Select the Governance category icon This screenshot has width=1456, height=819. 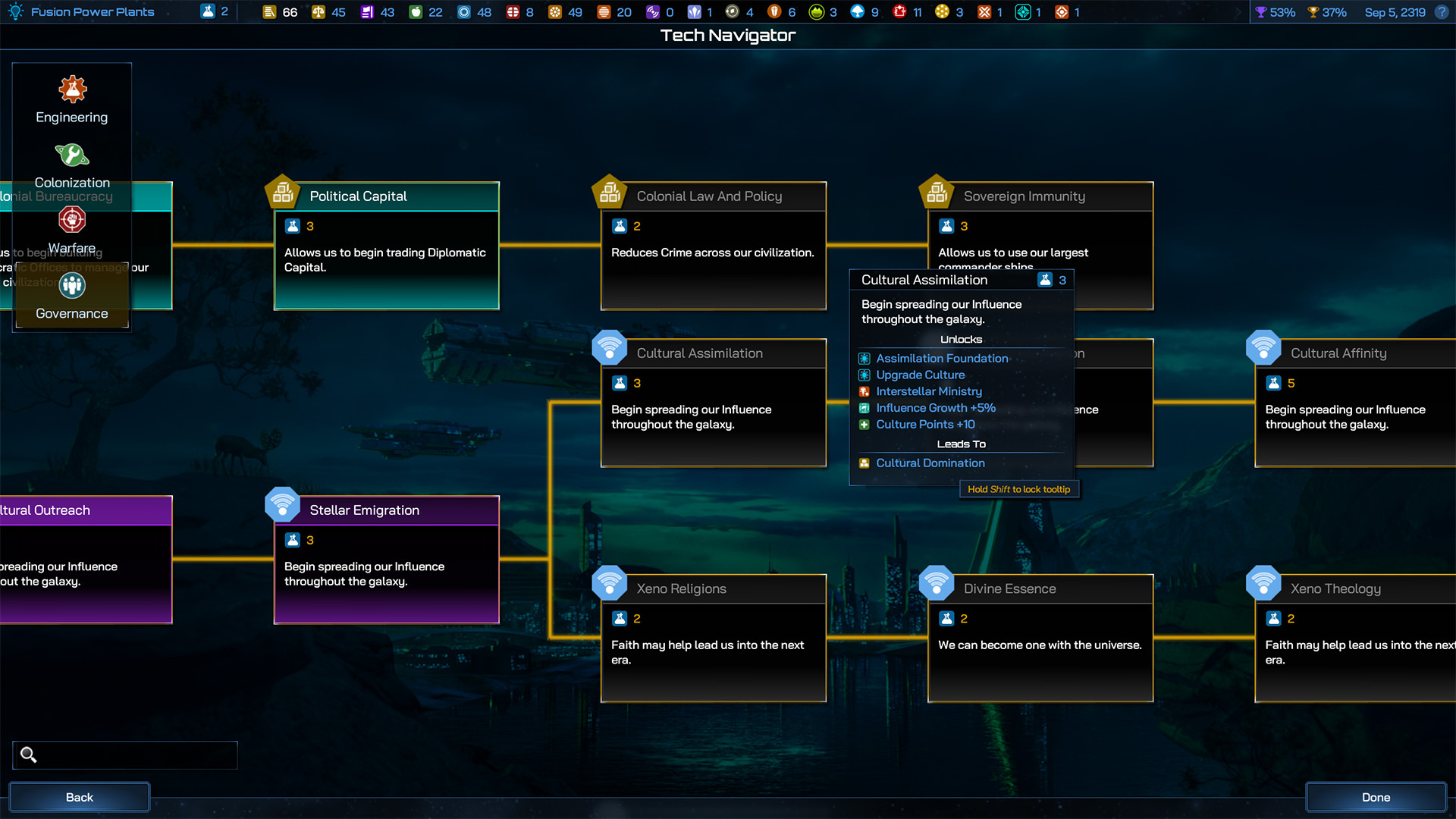tap(72, 286)
